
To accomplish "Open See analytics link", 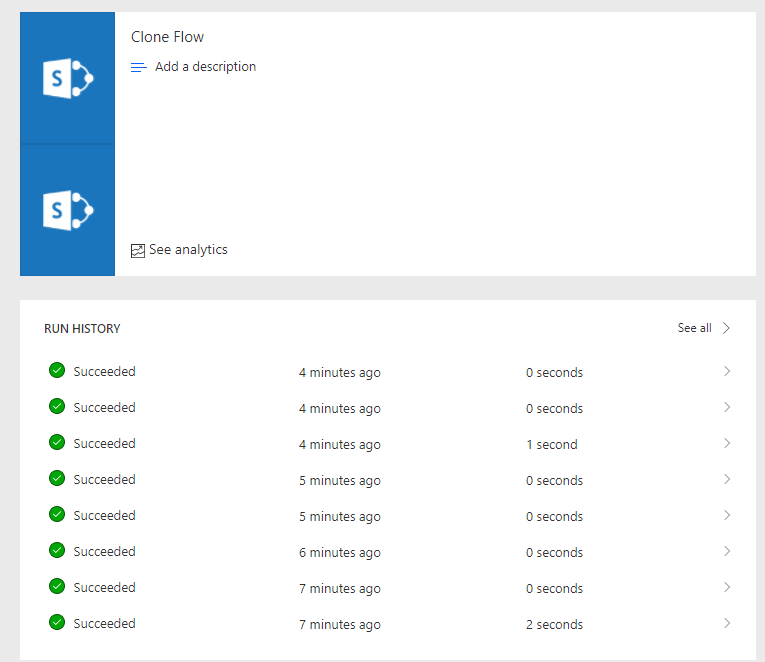I will (188, 250).
